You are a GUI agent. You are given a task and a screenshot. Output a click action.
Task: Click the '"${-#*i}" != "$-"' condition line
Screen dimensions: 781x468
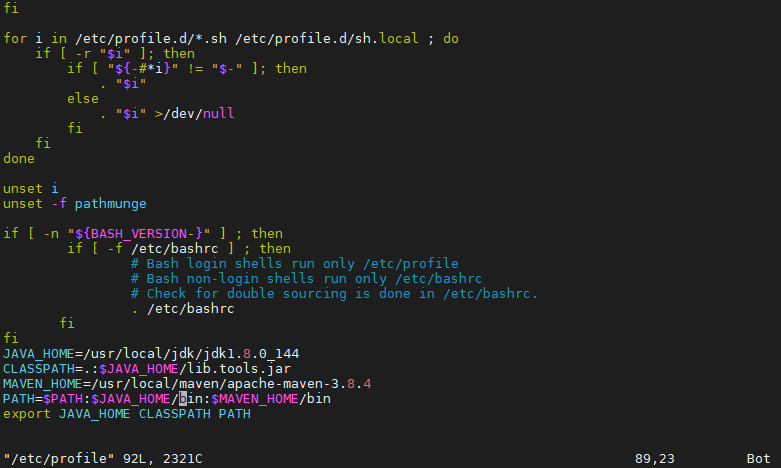click(187, 68)
